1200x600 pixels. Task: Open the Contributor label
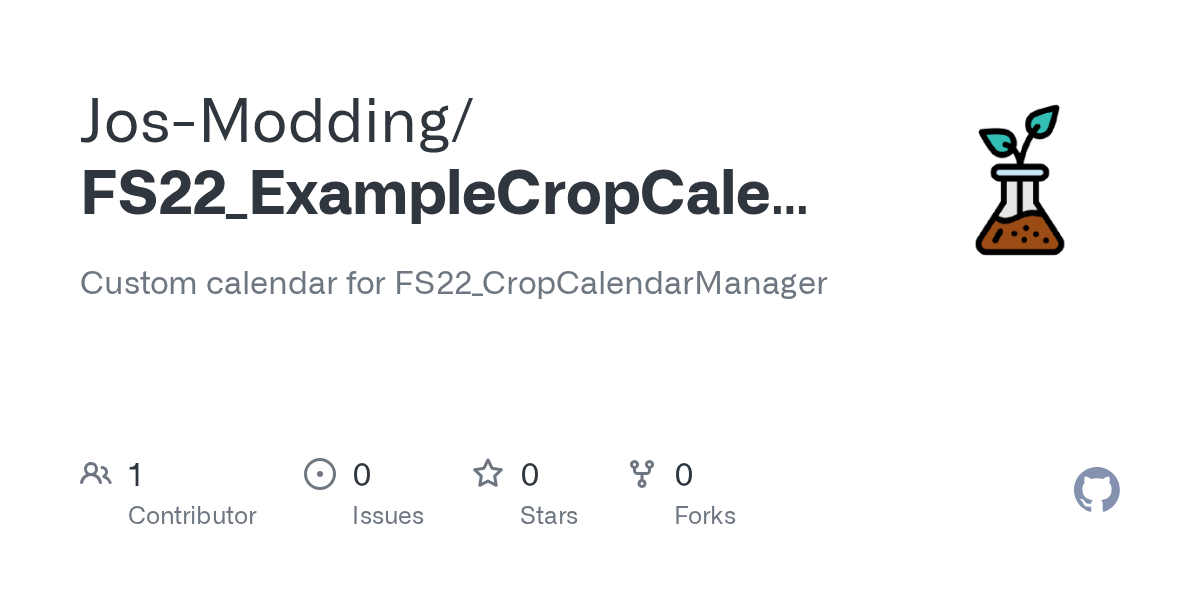192,516
